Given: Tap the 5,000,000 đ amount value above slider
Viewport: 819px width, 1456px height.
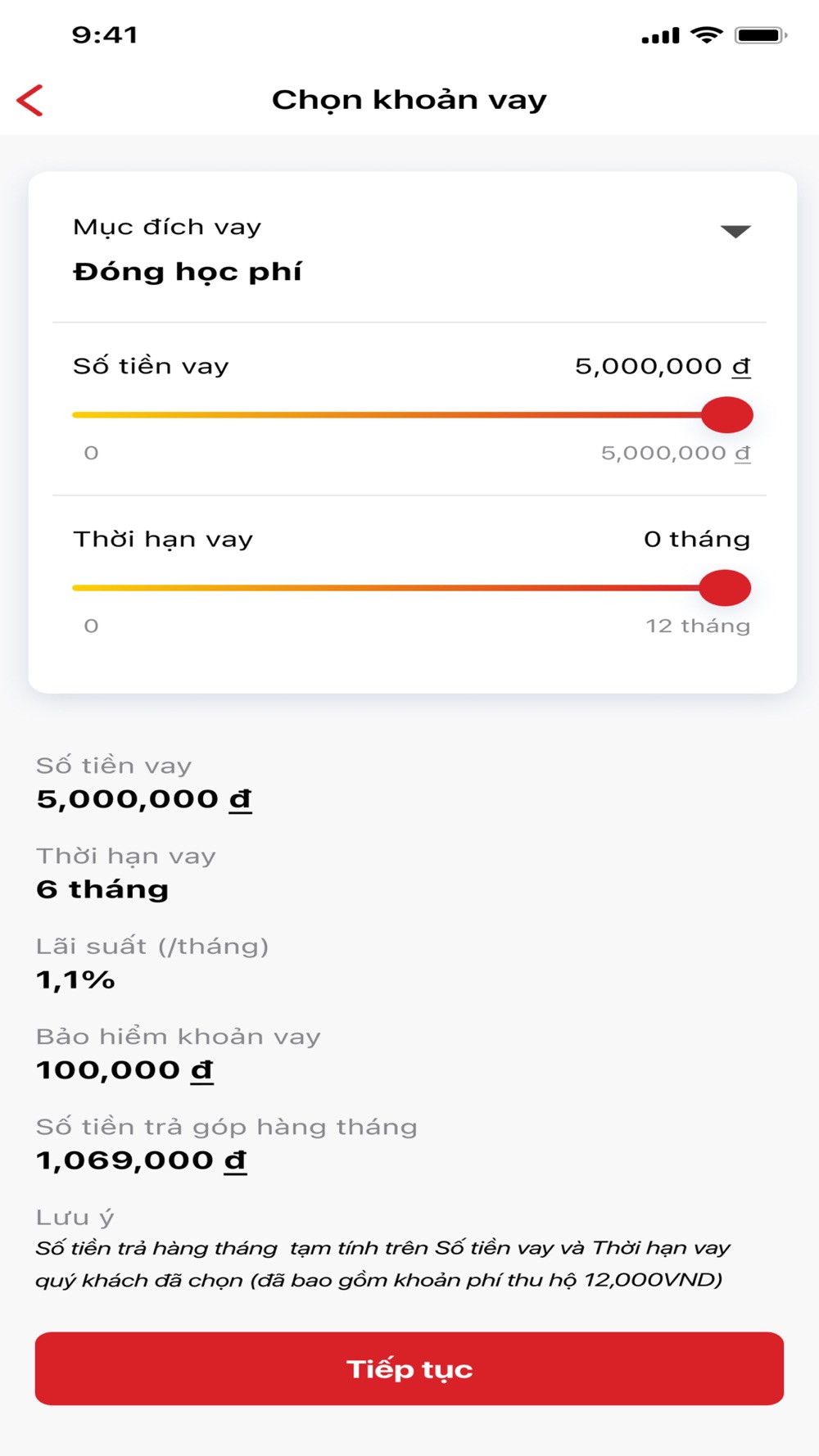Looking at the screenshot, I should point(663,366).
